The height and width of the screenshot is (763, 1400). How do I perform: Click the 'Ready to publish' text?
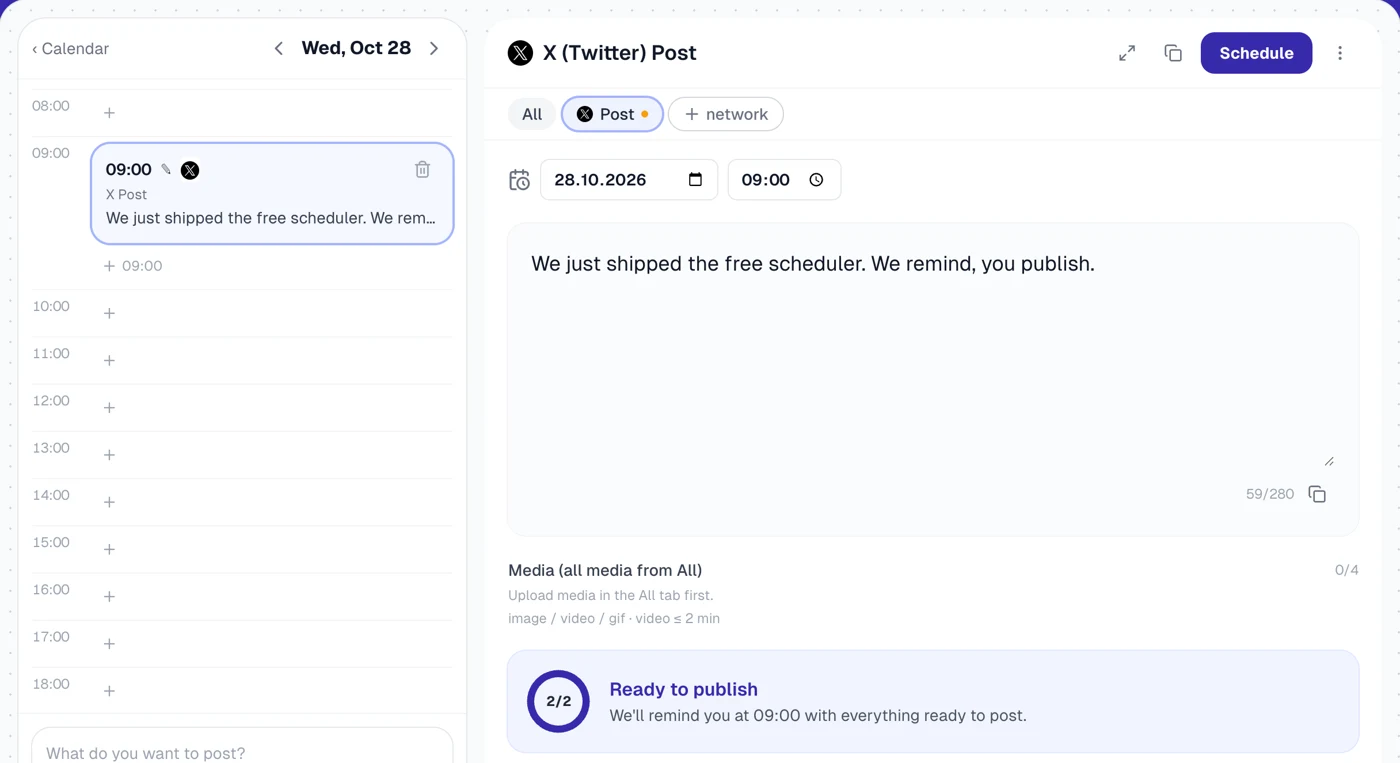pyautogui.click(x=683, y=689)
